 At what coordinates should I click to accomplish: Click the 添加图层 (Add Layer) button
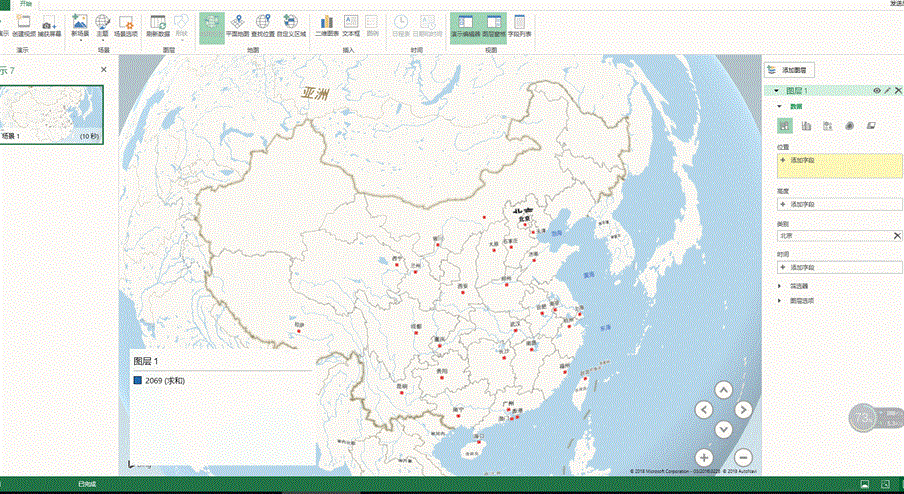[x=790, y=70]
